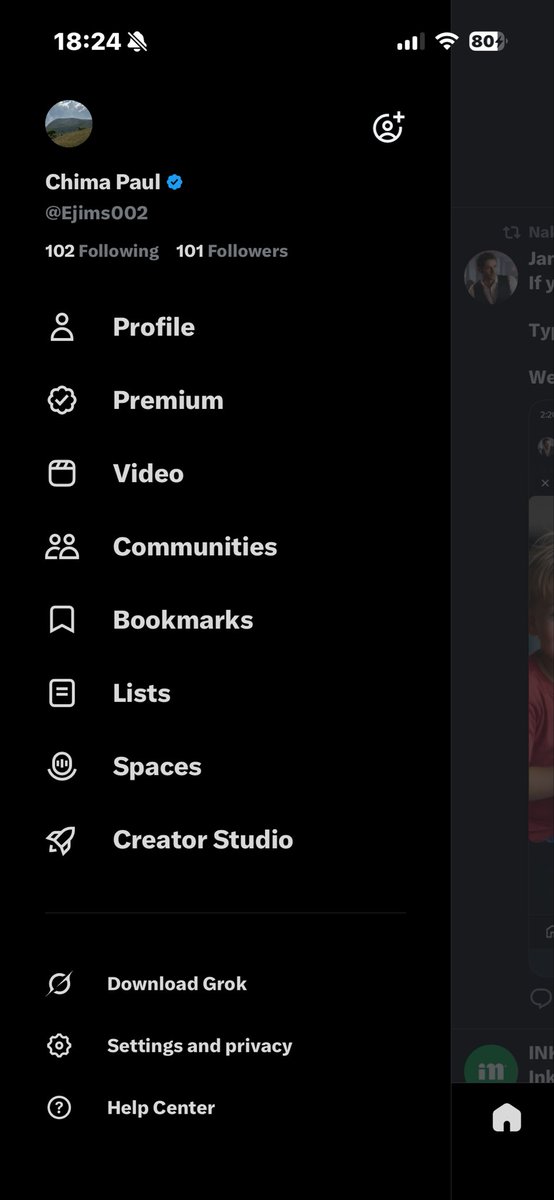
Task: Tap the reply bubble icon under tweet
Action: (541, 997)
